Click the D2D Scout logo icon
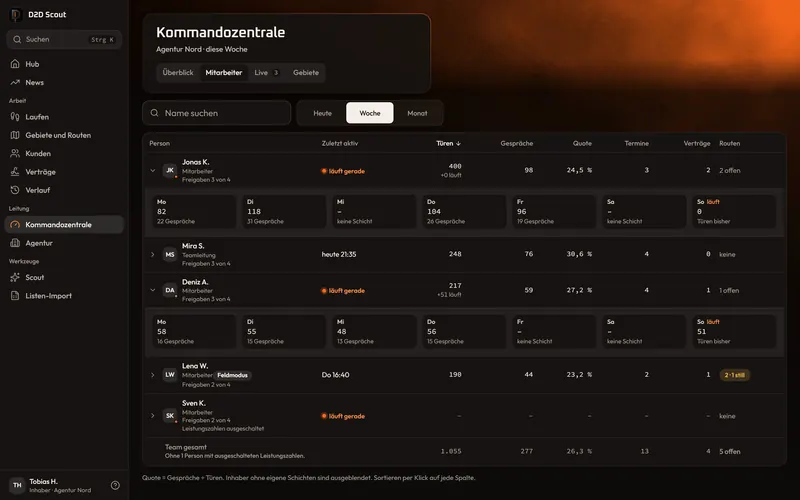Image resolution: width=800 pixels, height=500 pixels. tap(16, 15)
